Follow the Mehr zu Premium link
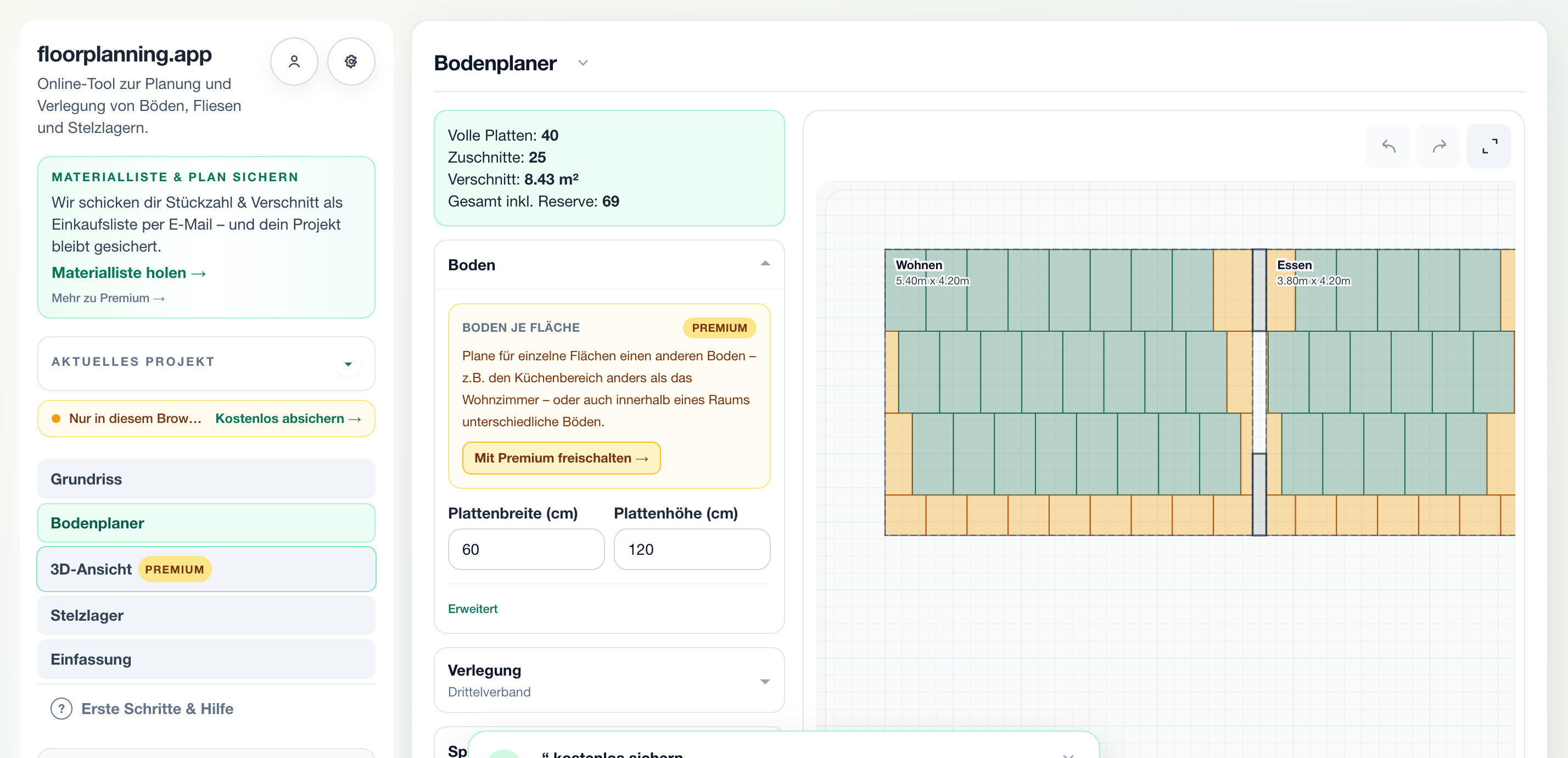The height and width of the screenshot is (758, 1568). pos(108,298)
